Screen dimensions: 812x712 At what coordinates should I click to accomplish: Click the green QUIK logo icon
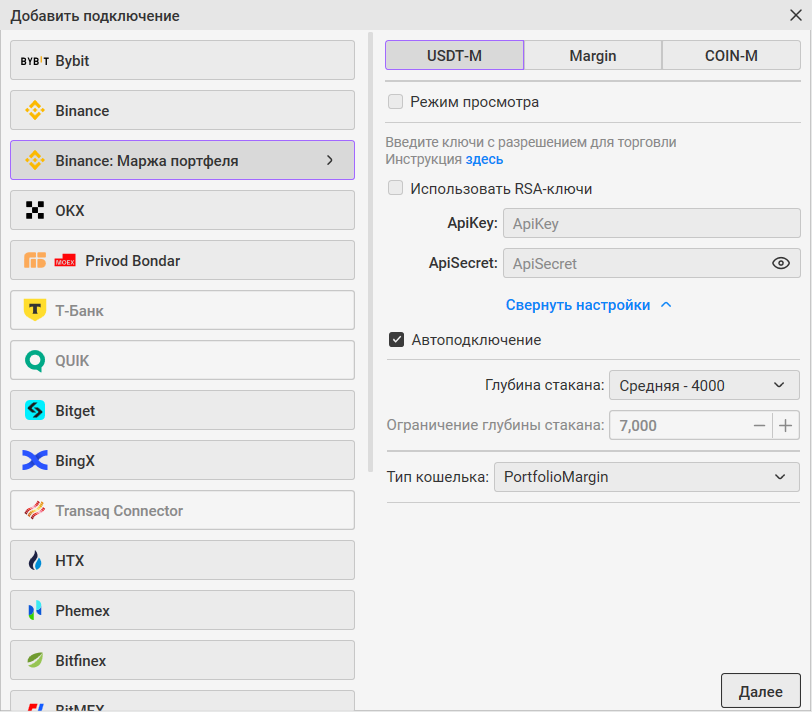(x=35, y=360)
